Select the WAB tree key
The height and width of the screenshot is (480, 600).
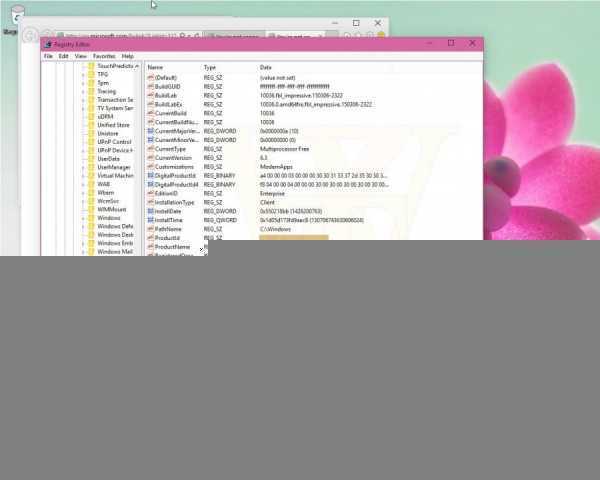click(103, 184)
